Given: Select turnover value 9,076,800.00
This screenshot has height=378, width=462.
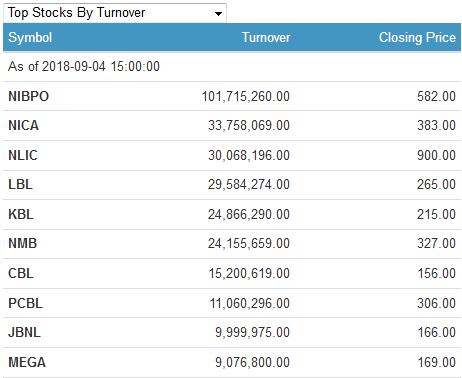Looking at the screenshot, I should (x=252, y=362).
